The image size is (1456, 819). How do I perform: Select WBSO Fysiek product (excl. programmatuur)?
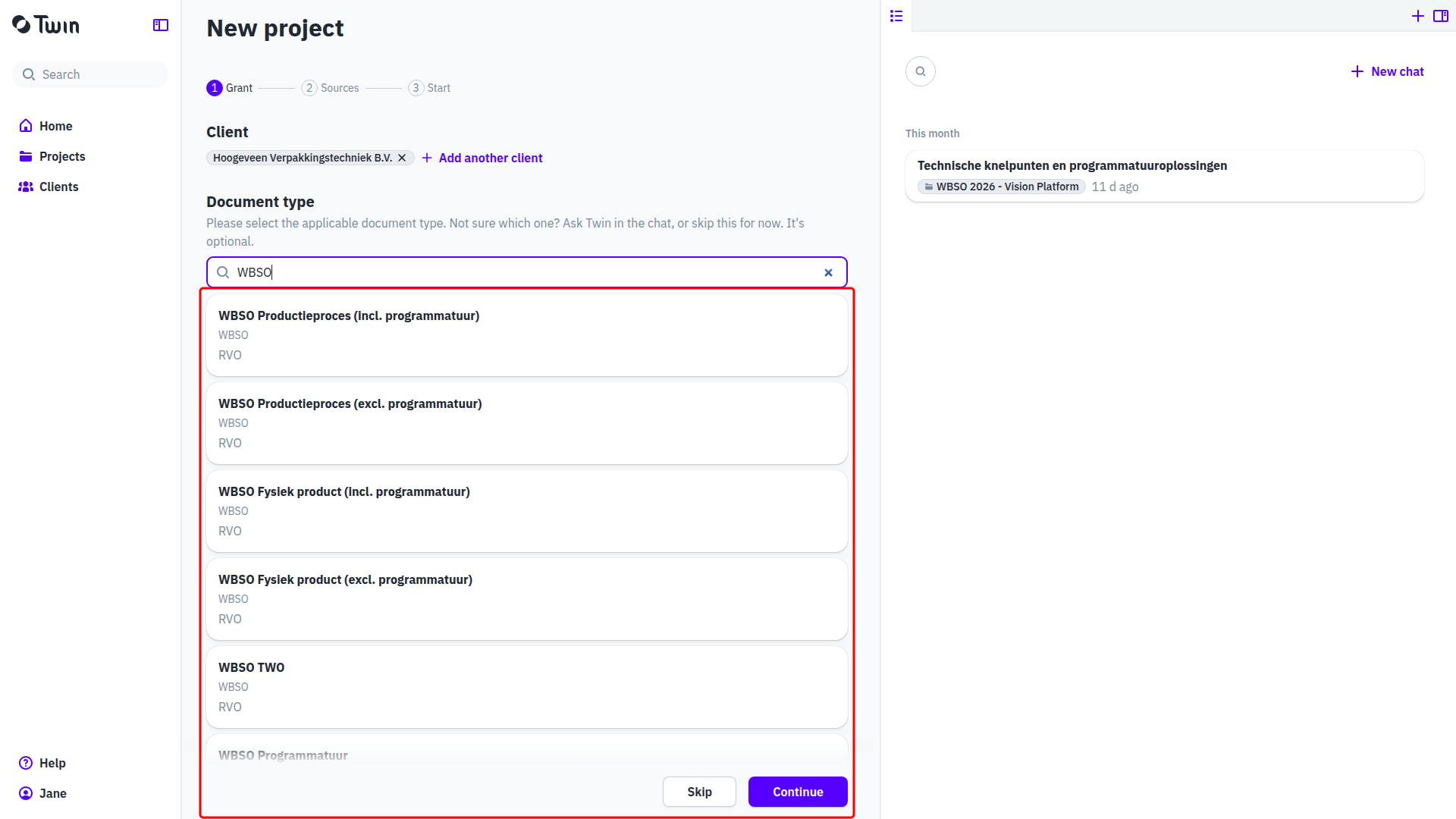pyautogui.click(x=526, y=599)
